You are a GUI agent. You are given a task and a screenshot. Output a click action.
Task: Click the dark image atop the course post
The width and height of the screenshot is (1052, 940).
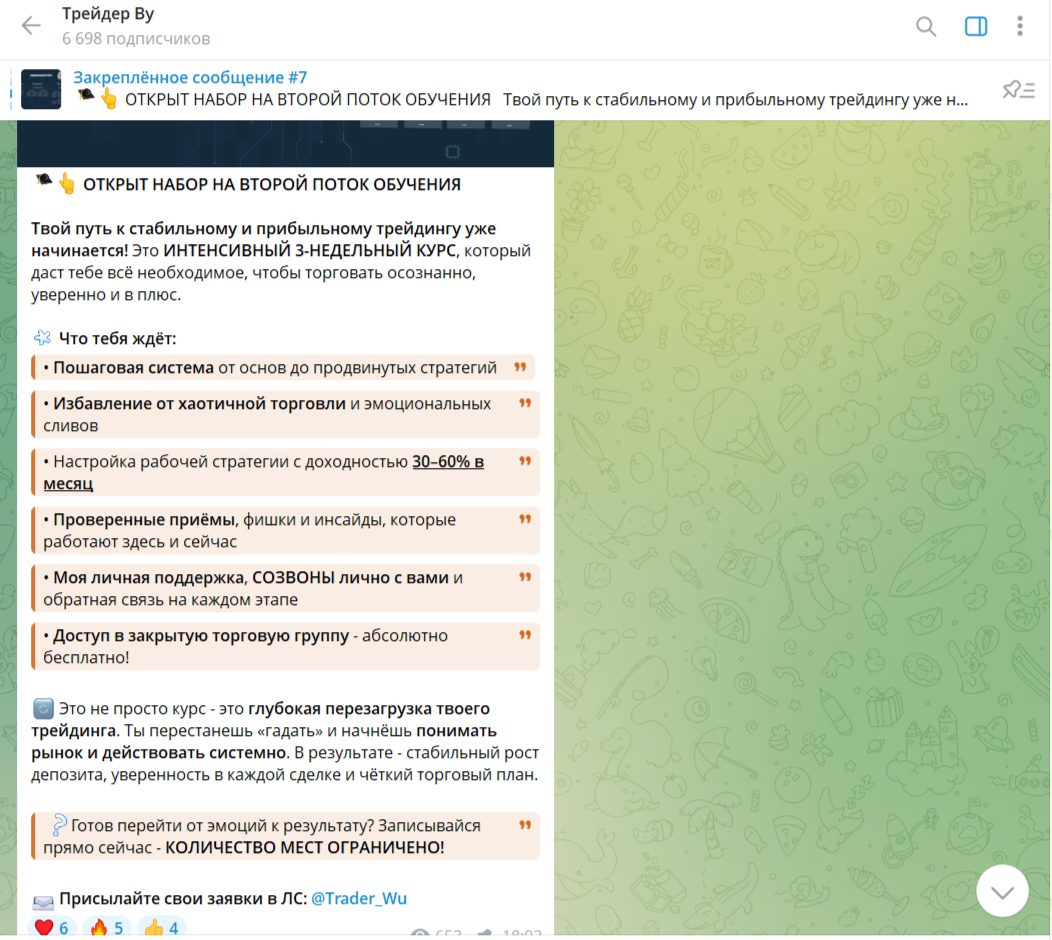(x=286, y=138)
